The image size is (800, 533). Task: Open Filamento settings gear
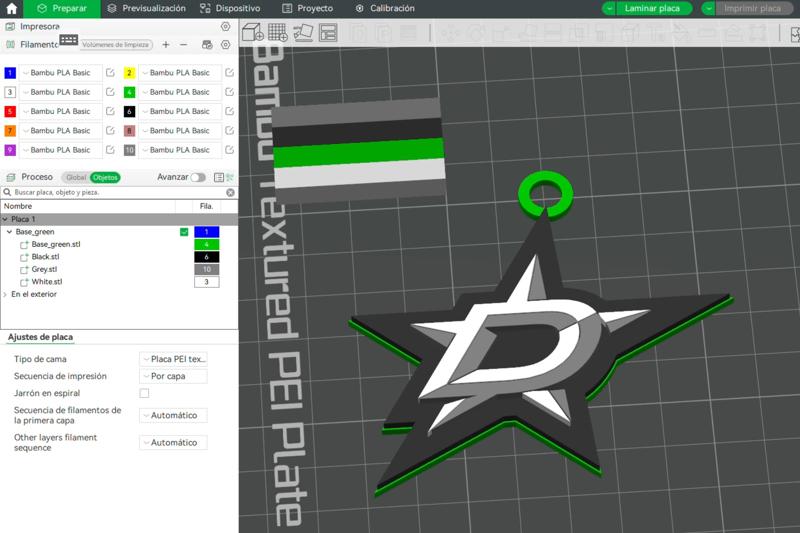(226, 45)
